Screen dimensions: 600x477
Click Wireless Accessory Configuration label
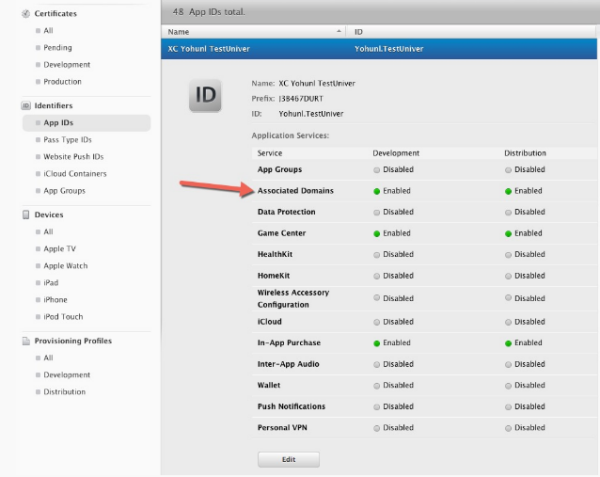[293, 298]
